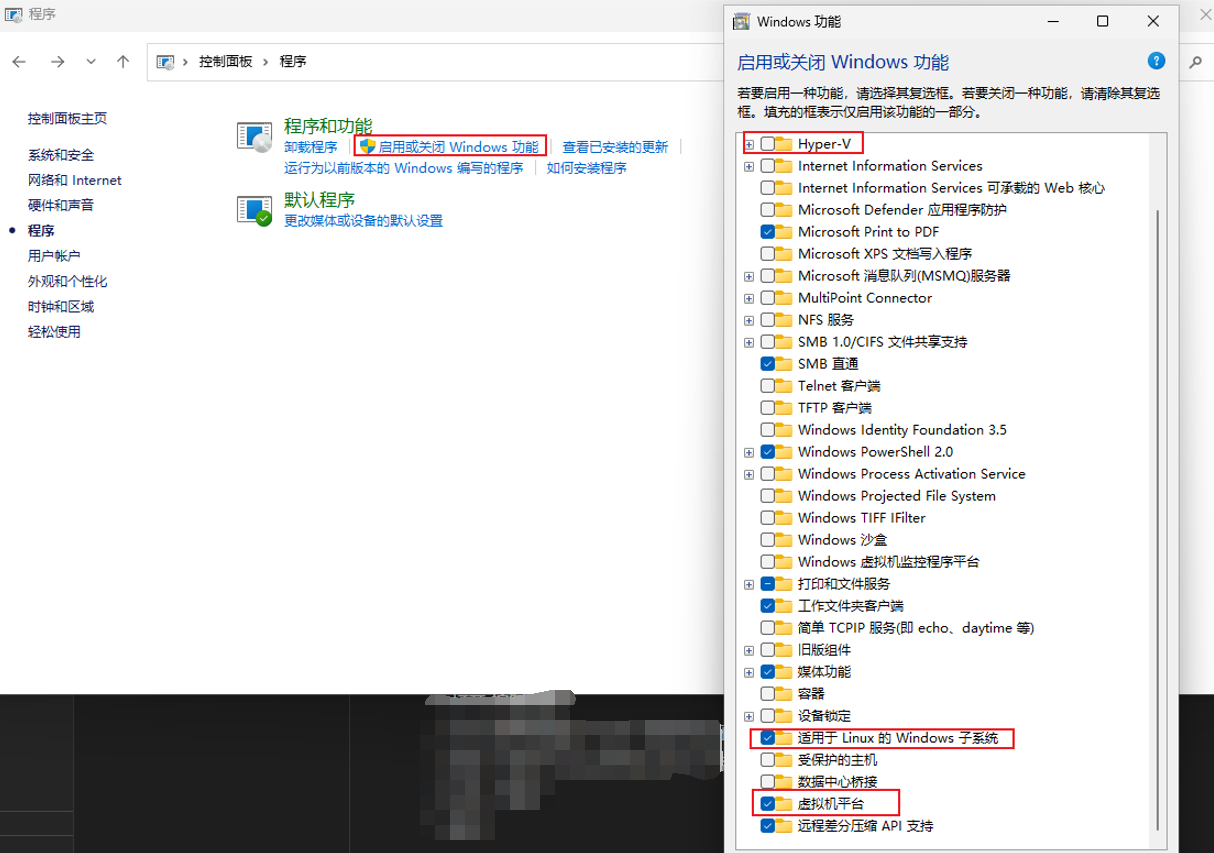Click the Windows PowerShell 2.0 folder icon
The height and width of the screenshot is (853, 1214).
[784, 452]
